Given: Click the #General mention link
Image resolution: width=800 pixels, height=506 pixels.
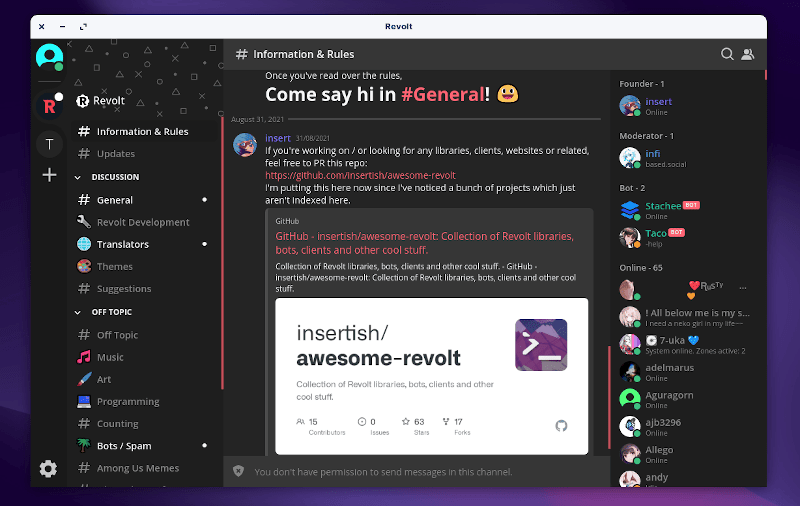Looking at the screenshot, I should [x=442, y=94].
